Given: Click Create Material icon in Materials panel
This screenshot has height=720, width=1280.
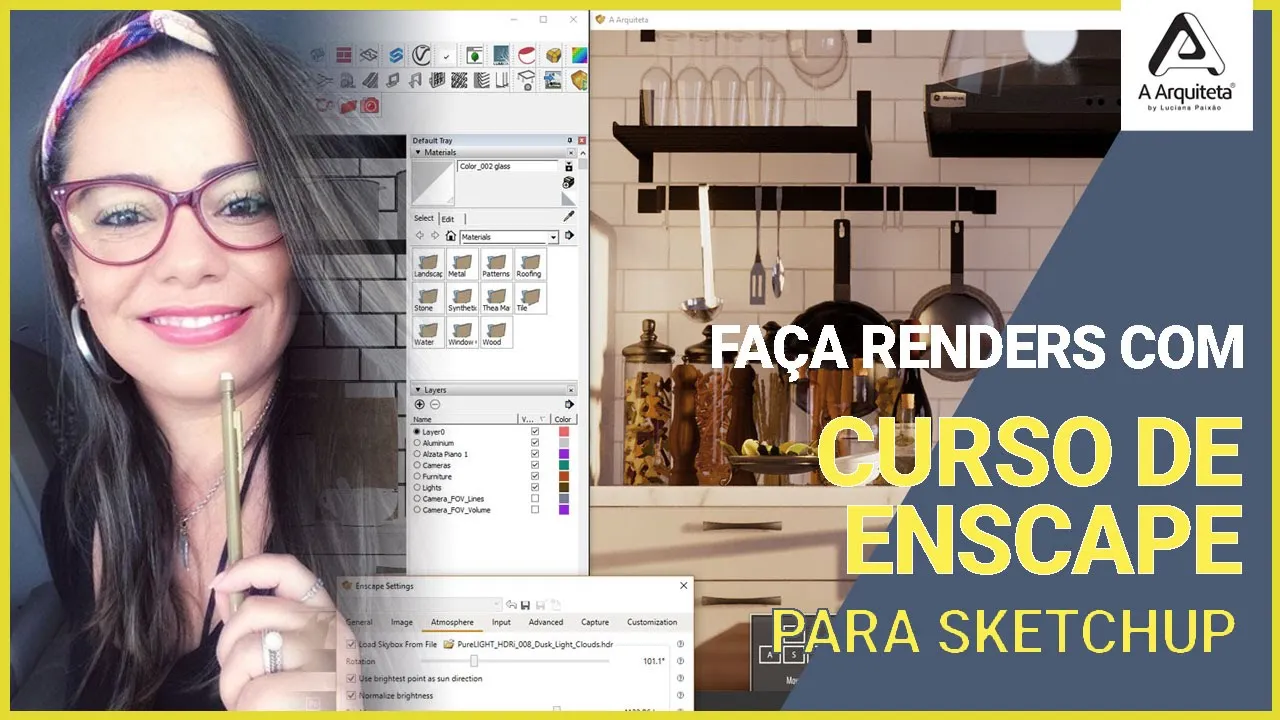Looking at the screenshot, I should point(568,183).
